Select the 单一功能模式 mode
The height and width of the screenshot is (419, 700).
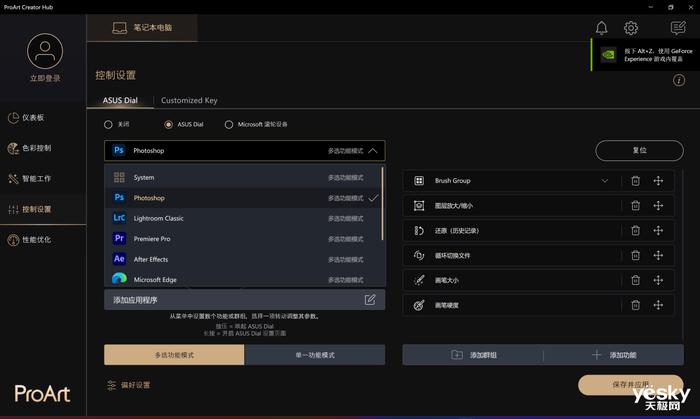315,355
